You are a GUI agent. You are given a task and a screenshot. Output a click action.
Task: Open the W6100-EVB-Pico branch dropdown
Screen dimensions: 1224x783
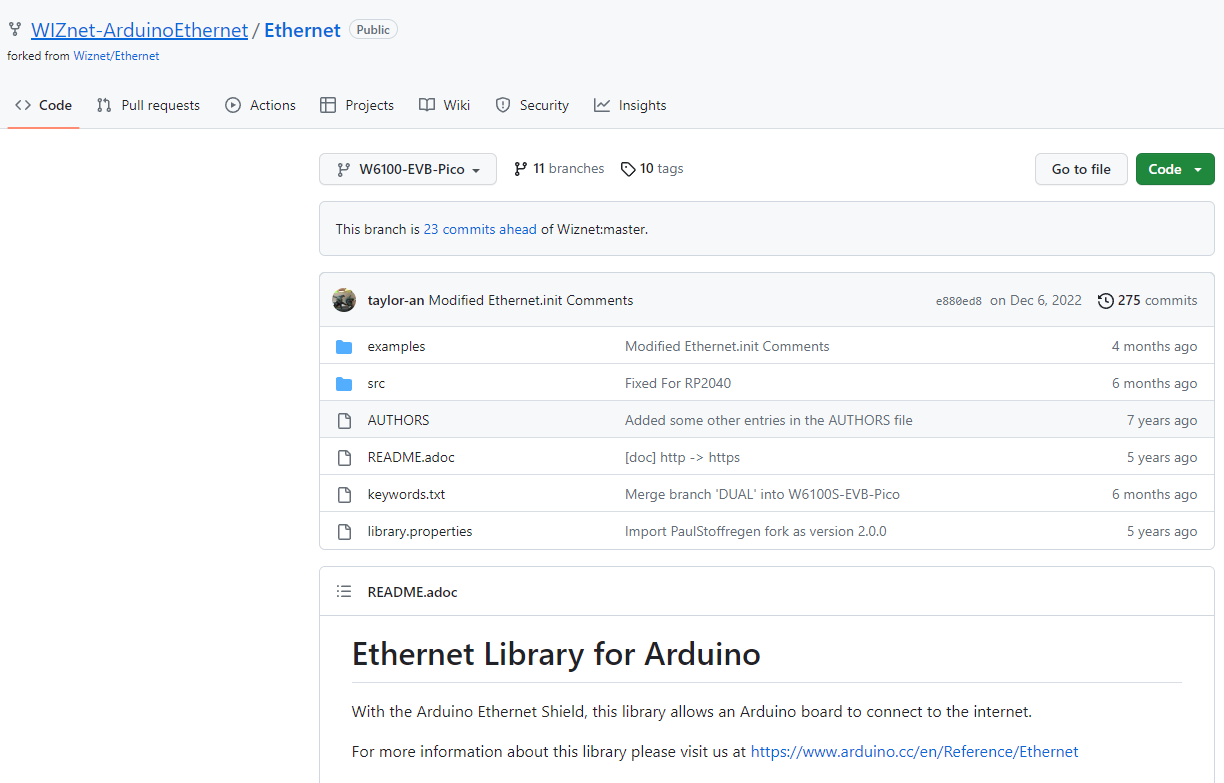[x=408, y=169]
